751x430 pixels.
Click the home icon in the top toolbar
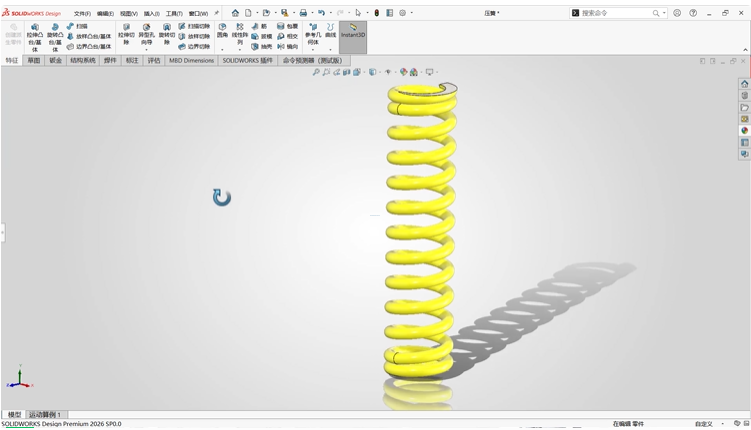tap(236, 13)
